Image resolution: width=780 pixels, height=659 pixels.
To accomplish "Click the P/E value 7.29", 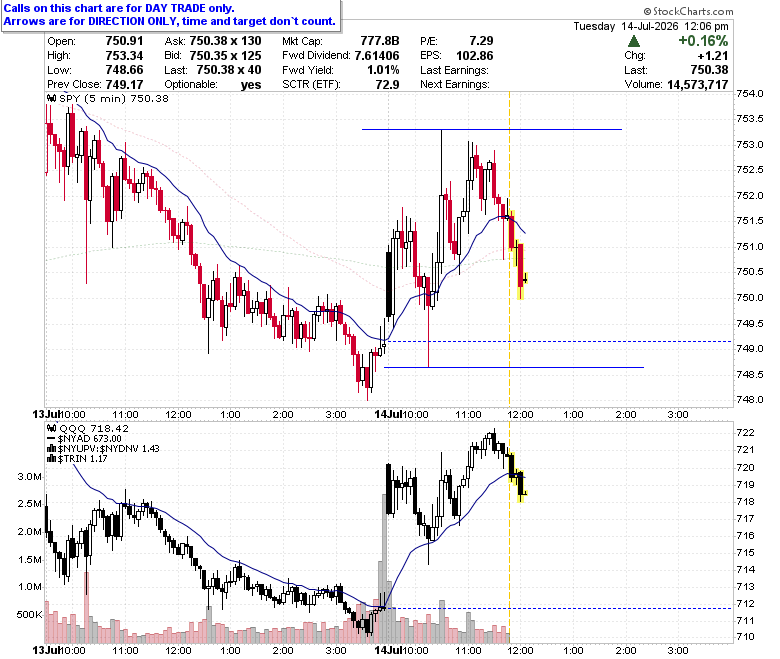I will click(481, 41).
